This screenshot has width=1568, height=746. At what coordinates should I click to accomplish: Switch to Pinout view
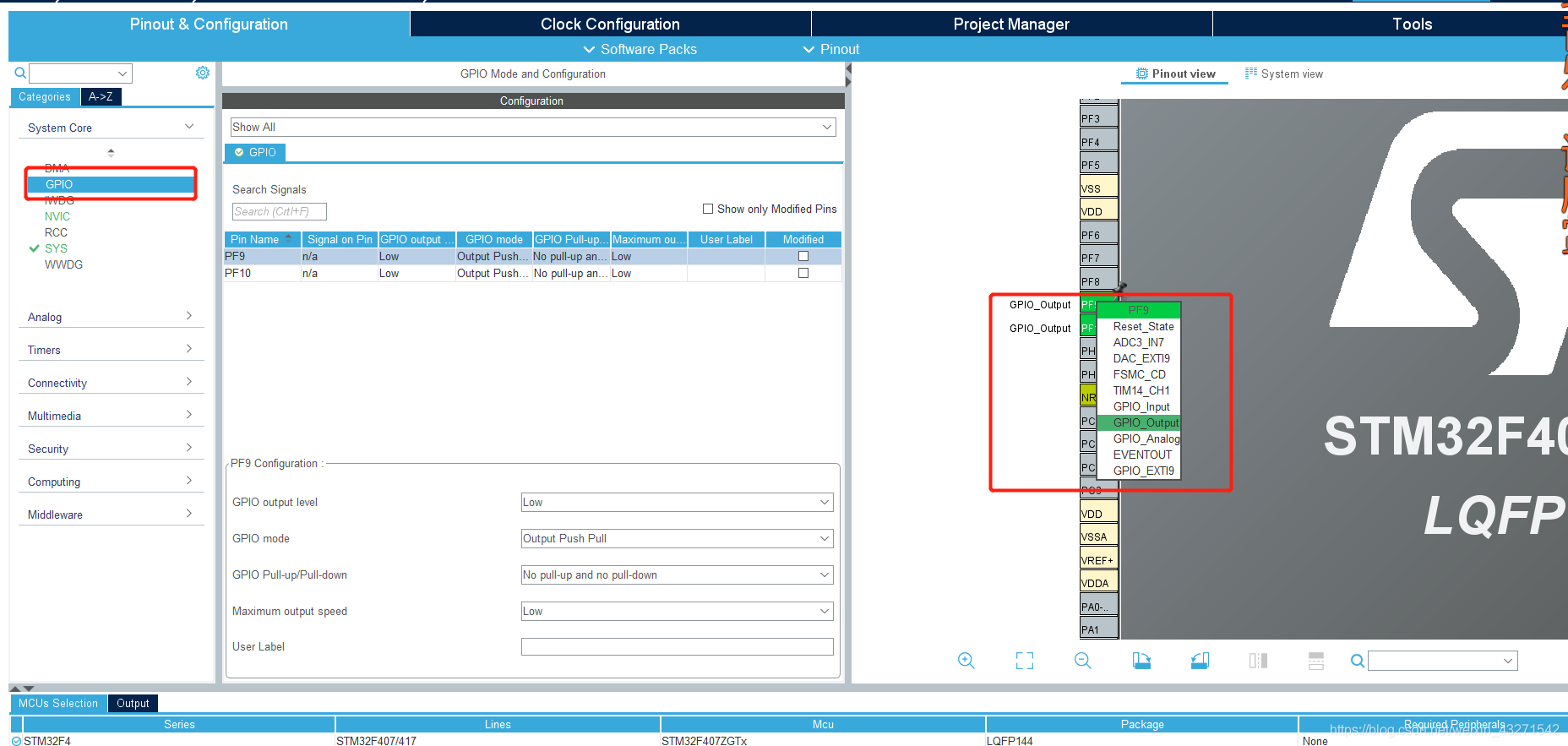pyautogui.click(x=1175, y=74)
